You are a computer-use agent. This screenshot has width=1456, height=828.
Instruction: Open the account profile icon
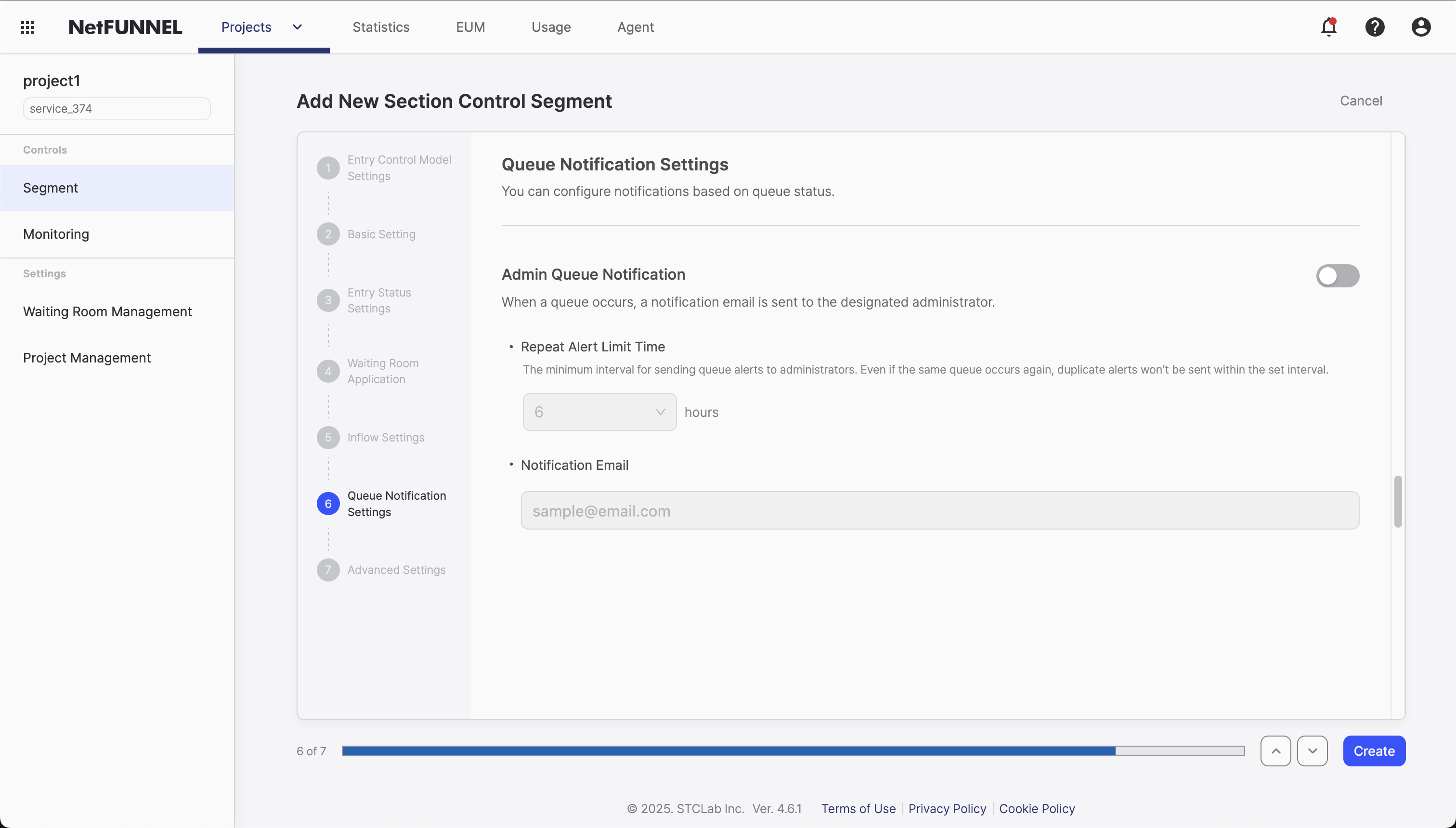[1420, 27]
